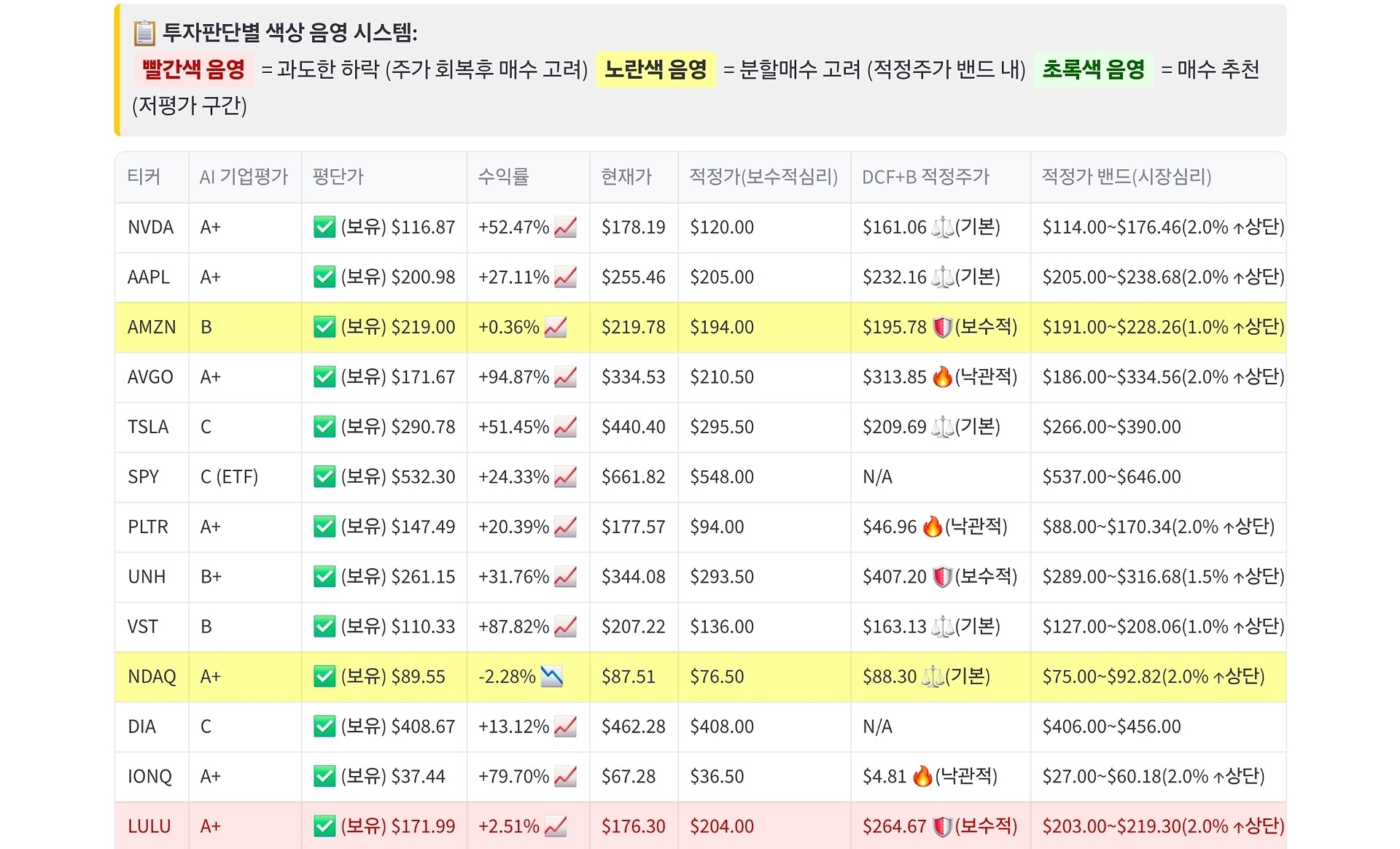Click the falling chart icon in NDAQ row
Viewport: 1400px width, 849px height.
[552, 677]
